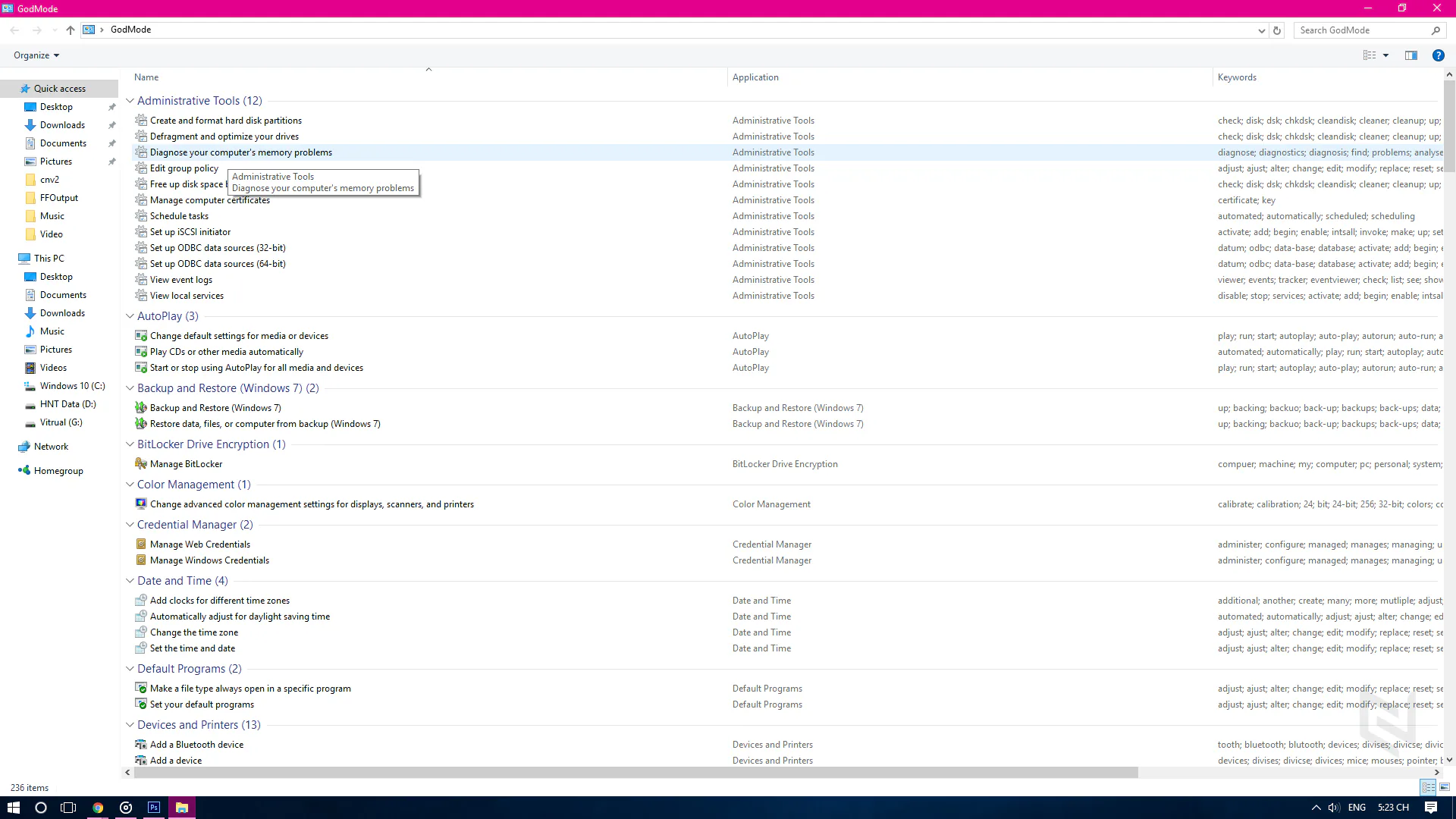This screenshot has height=819, width=1456.
Task: Go up one folder level
Action: [71, 30]
